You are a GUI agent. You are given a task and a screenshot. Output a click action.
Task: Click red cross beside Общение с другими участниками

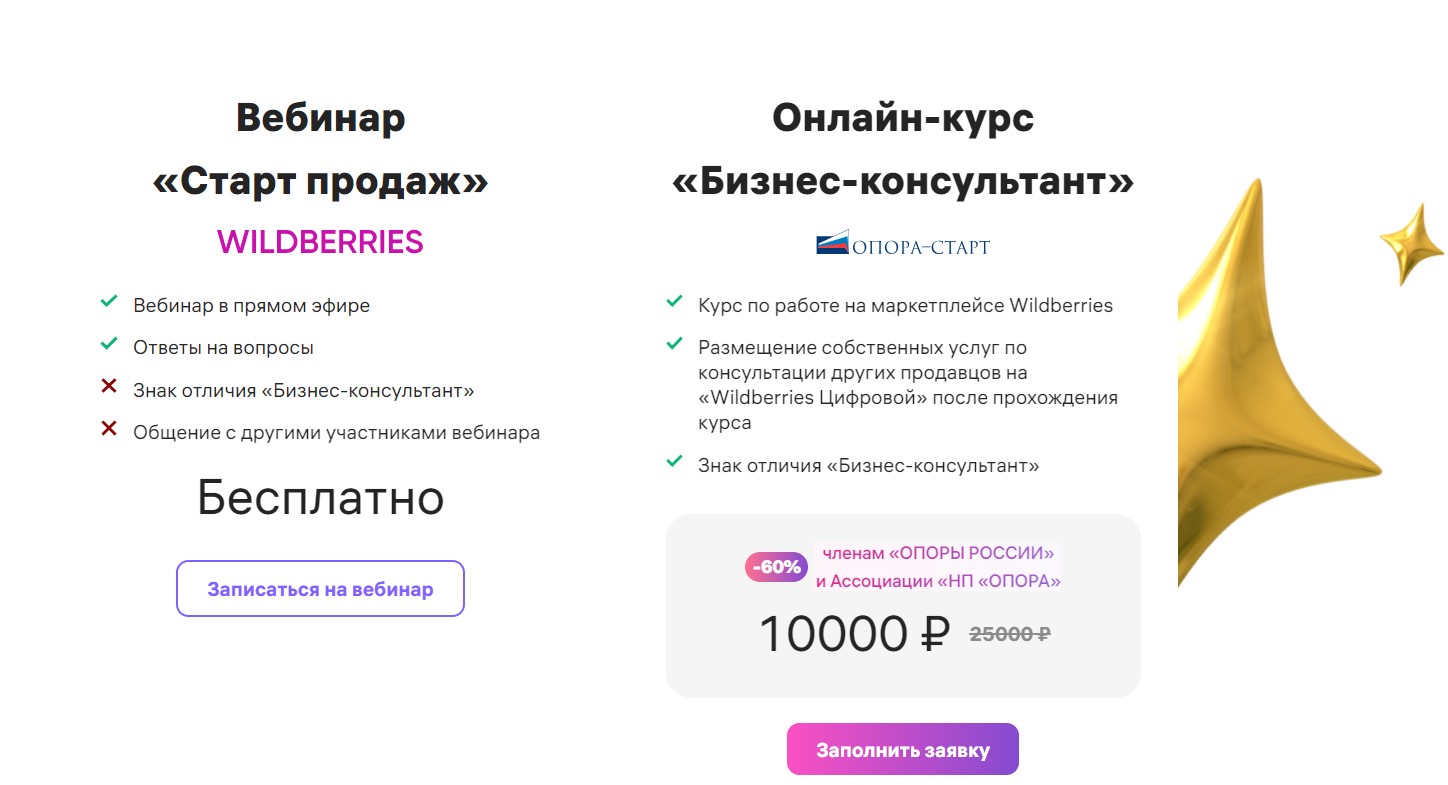click(x=109, y=429)
